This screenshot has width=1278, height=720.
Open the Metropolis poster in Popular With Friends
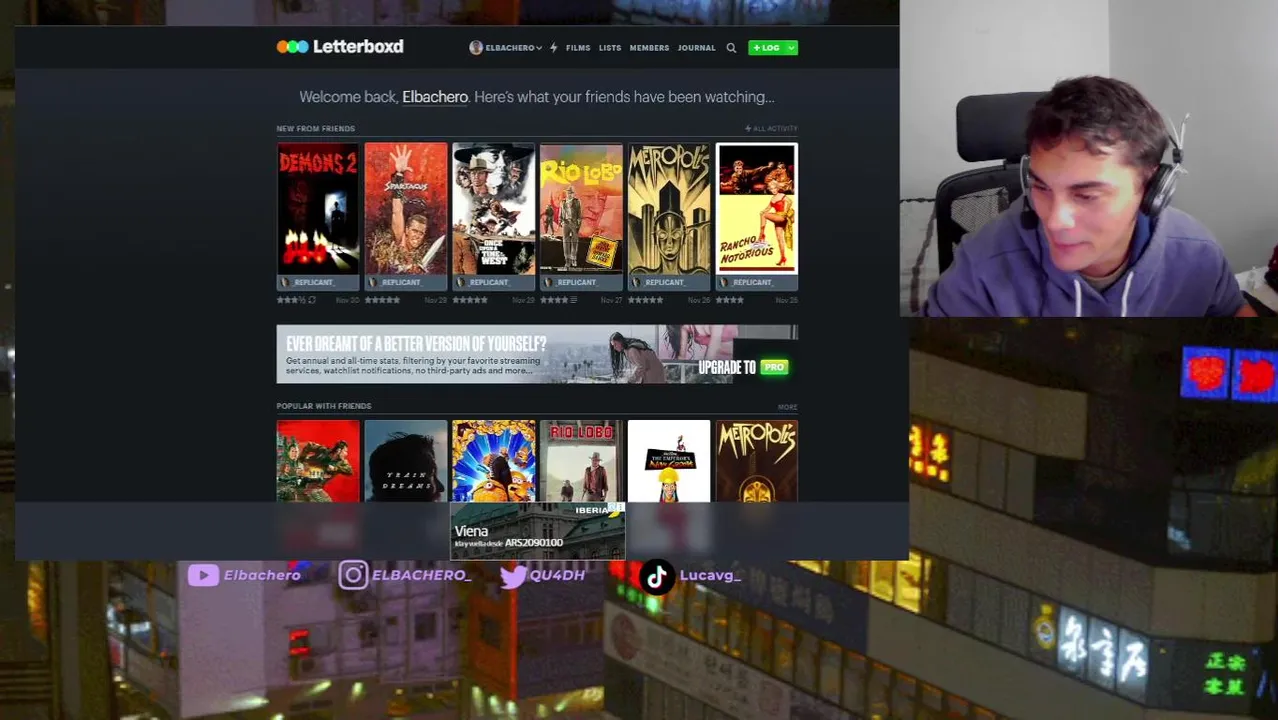(x=757, y=461)
